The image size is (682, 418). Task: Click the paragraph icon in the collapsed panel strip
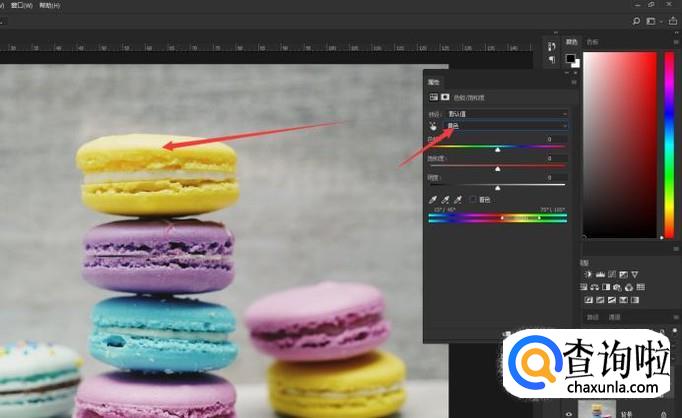click(x=551, y=60)
